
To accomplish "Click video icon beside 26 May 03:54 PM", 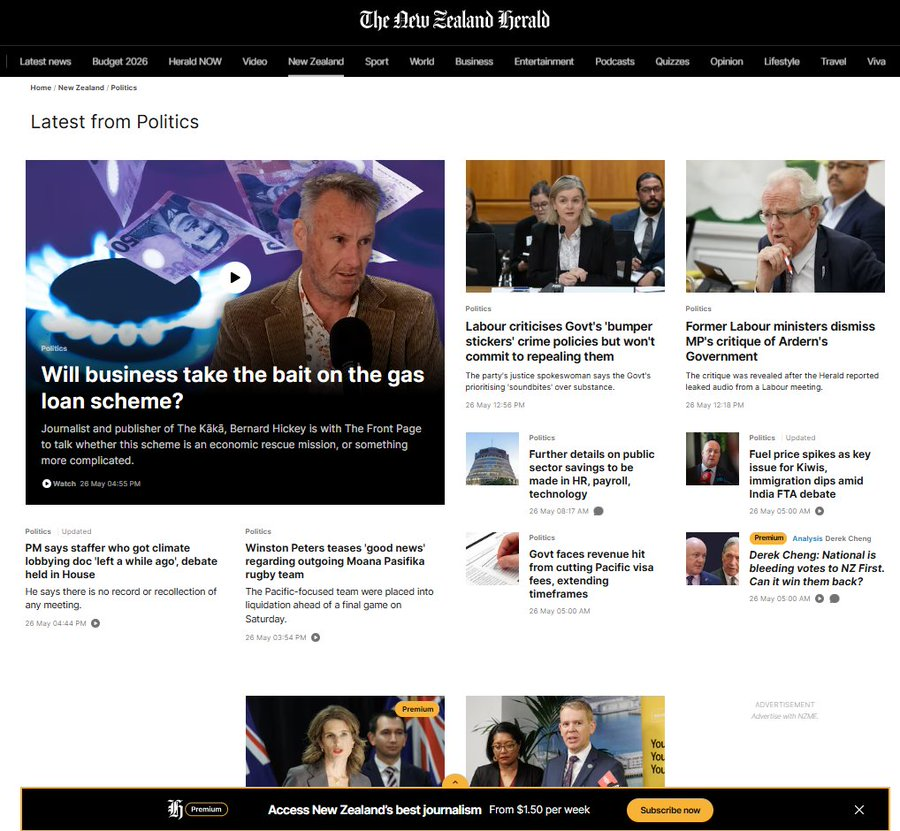I will 316,637.
